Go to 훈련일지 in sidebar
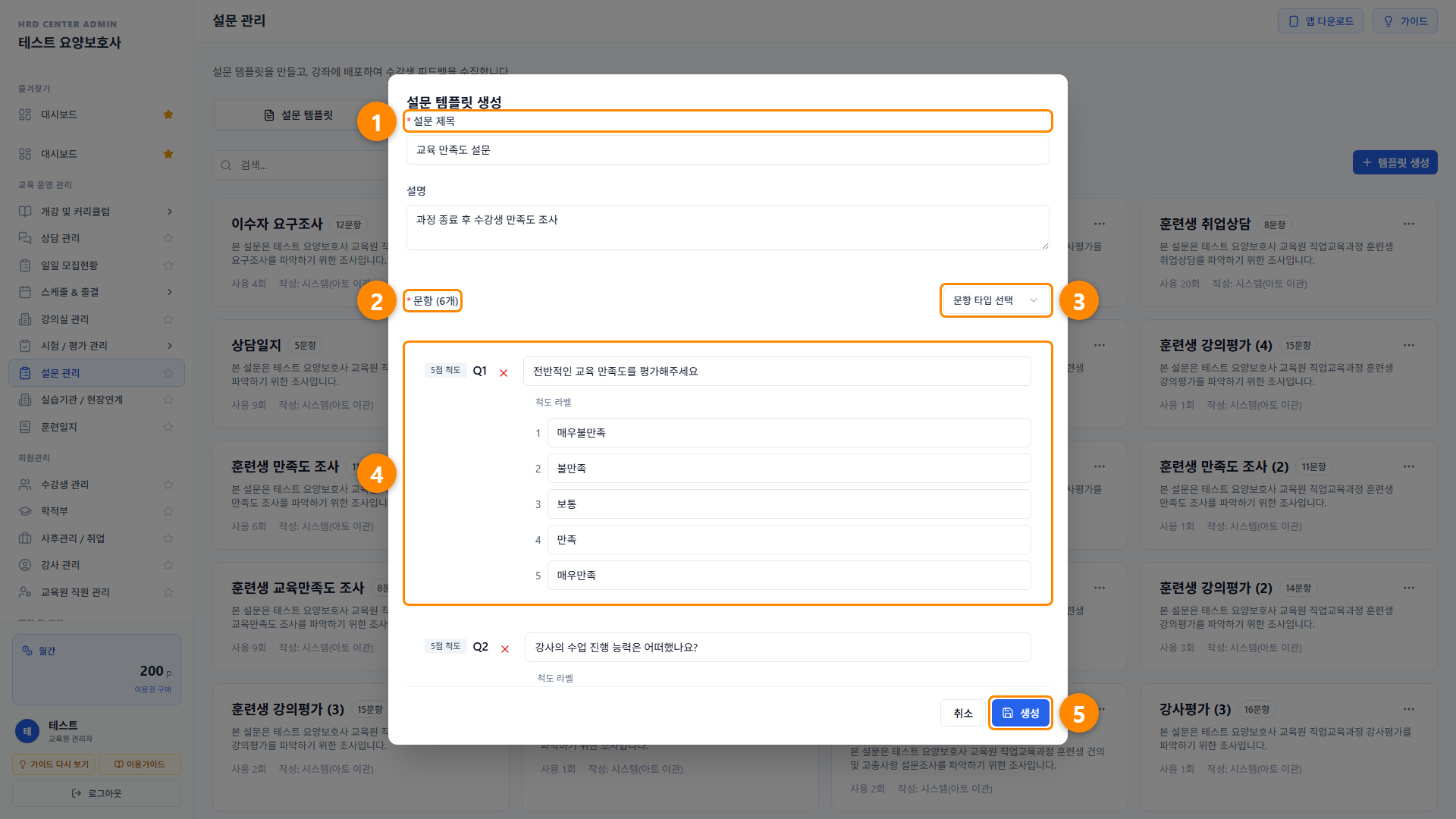Screen dimensions: 1456x819 click(96, 427)
